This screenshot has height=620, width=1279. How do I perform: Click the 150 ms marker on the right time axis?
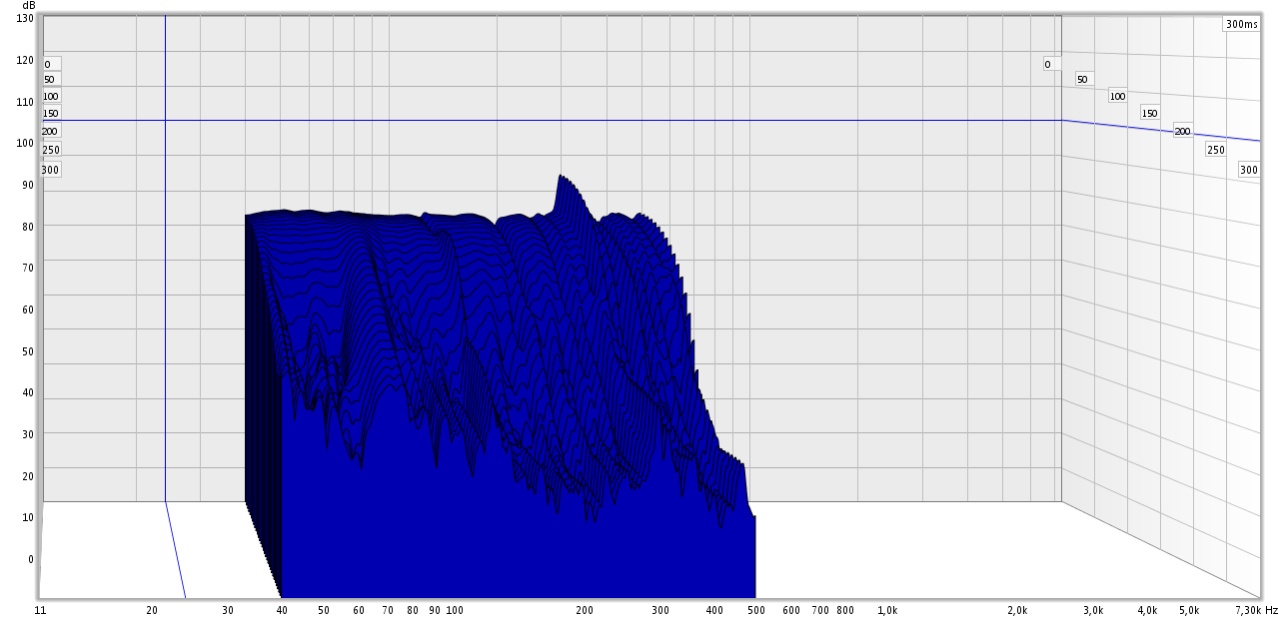1150,113
